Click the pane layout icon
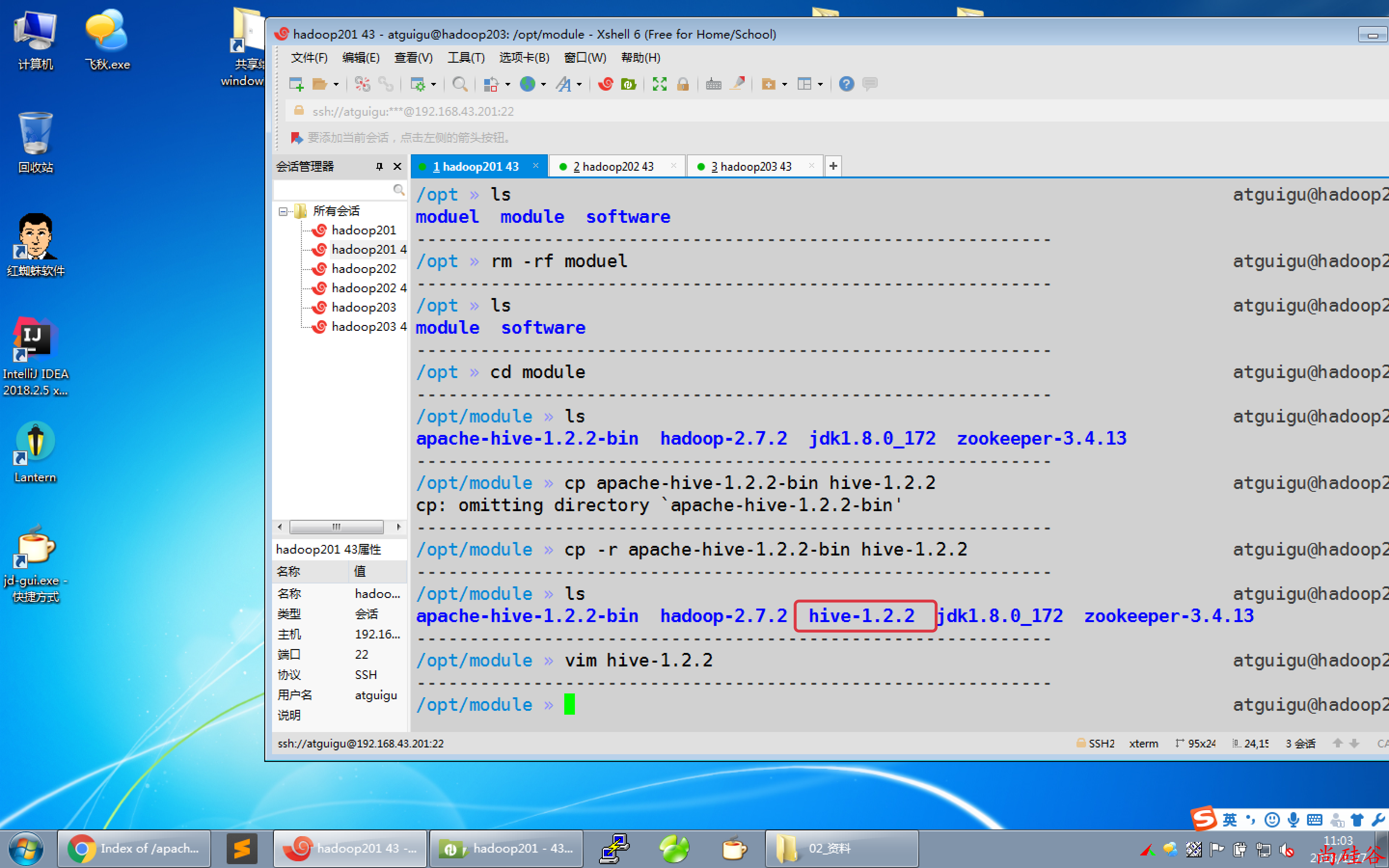 pos(804,84)
